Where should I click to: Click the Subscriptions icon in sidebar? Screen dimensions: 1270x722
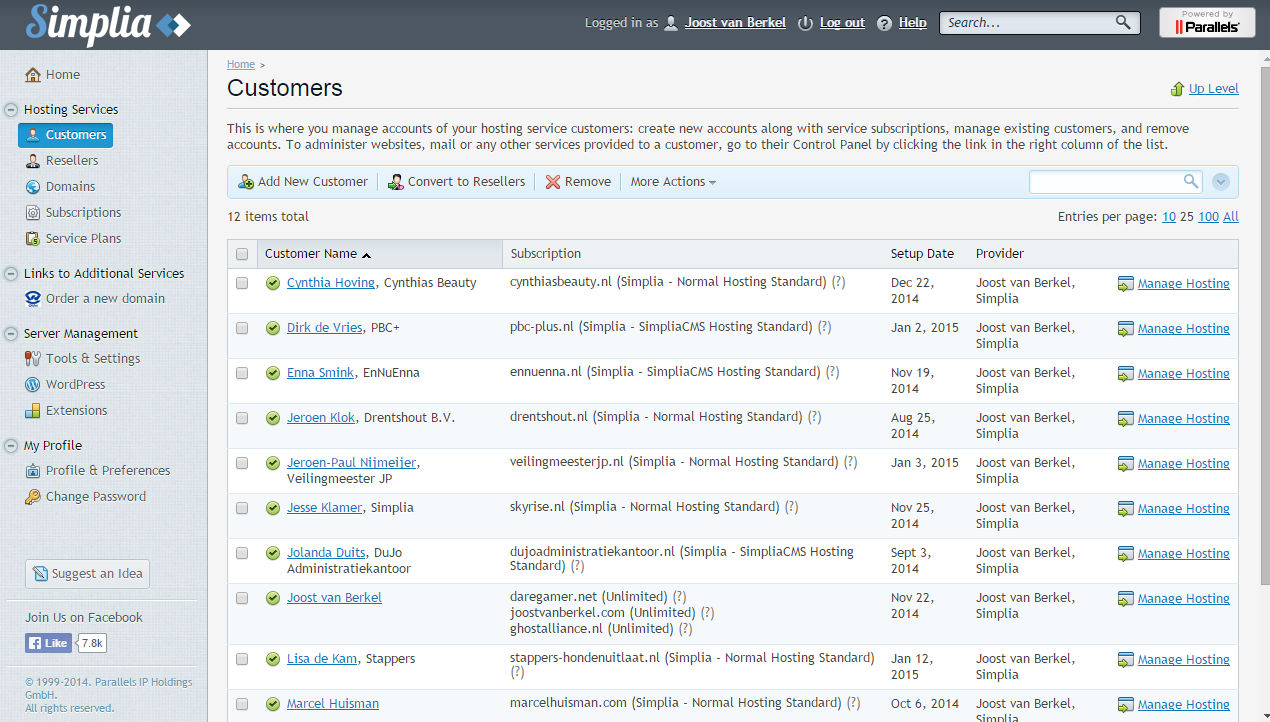point(33,213)
